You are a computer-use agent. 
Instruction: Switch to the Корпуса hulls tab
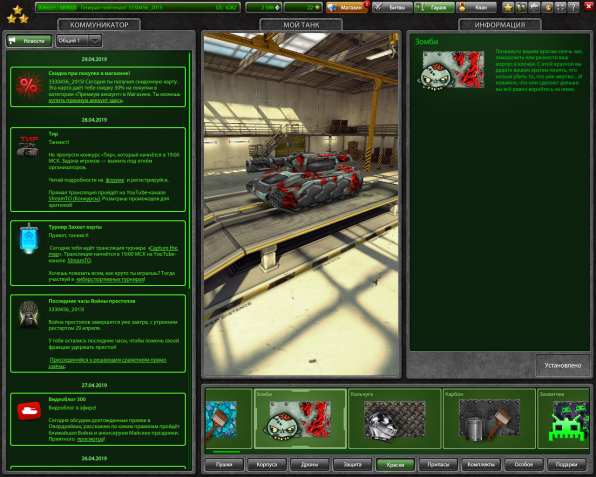coord(267,464)
